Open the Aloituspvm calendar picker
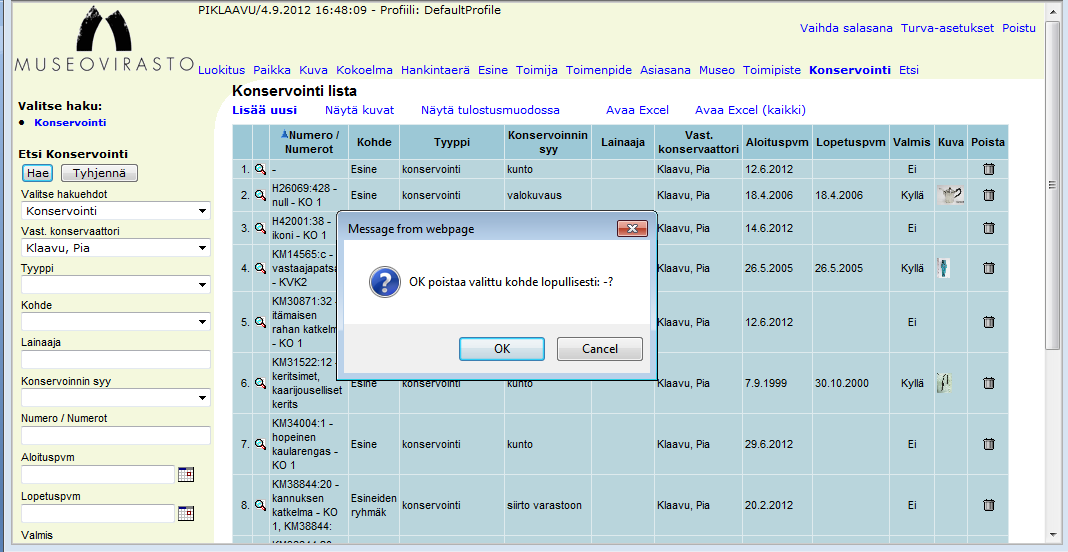 tap(186, 474)
